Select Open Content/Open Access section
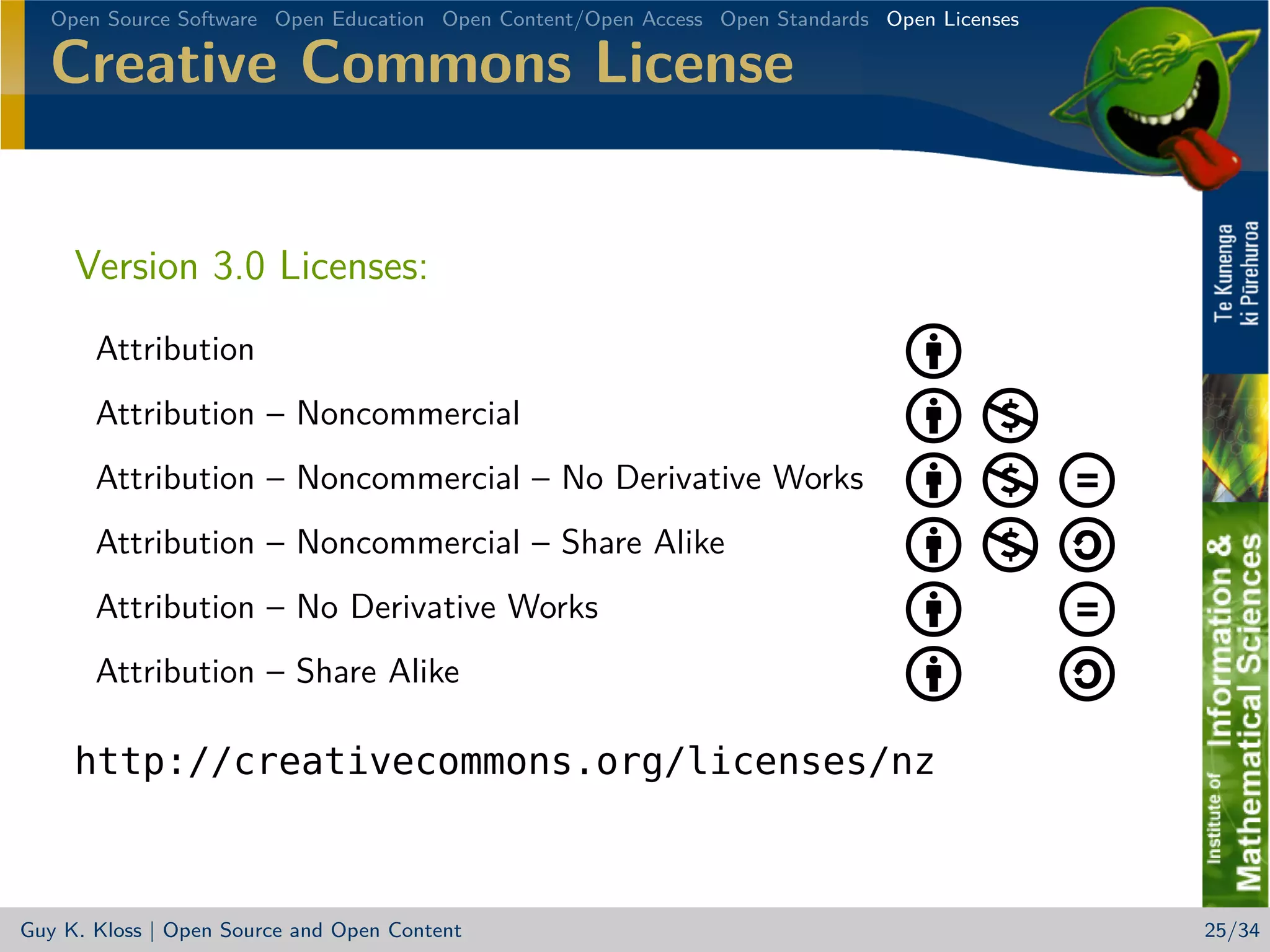 [x=572, y=19]
